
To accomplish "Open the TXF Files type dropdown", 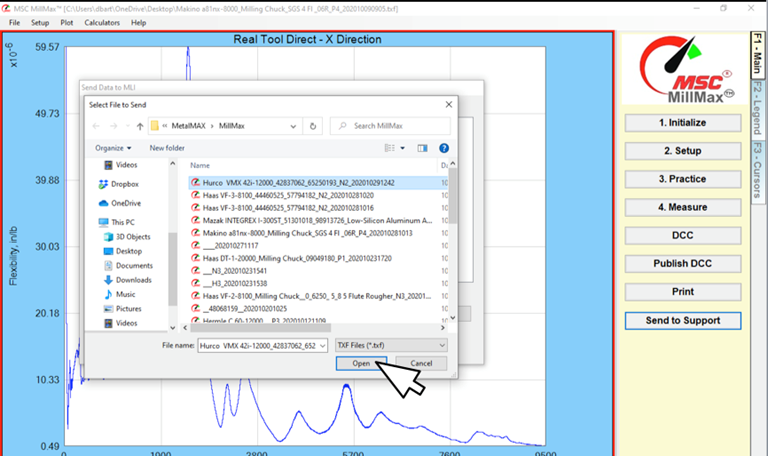I will 391,346.
